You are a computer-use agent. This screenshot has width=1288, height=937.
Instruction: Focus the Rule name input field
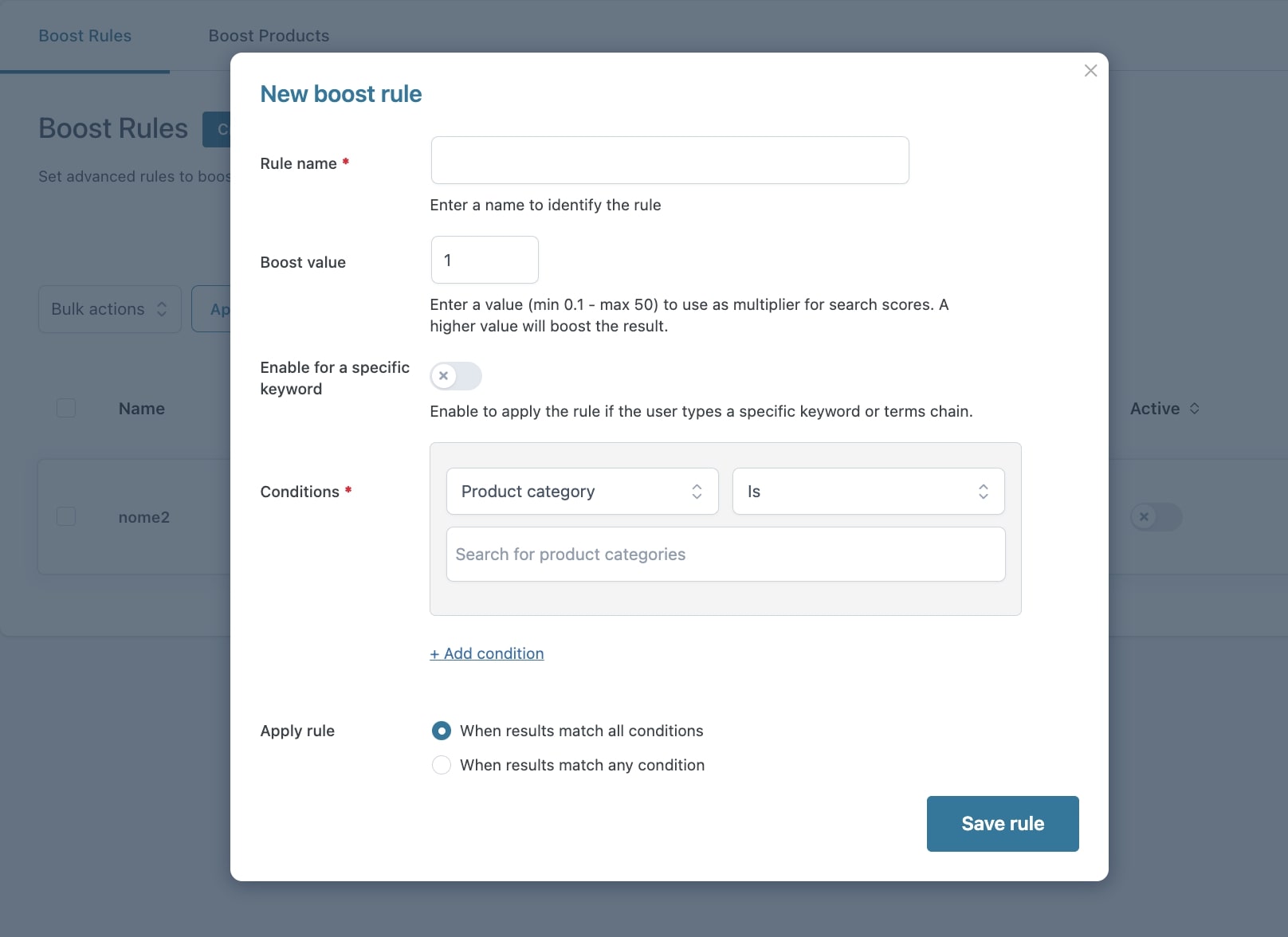[x=670, y=160]
